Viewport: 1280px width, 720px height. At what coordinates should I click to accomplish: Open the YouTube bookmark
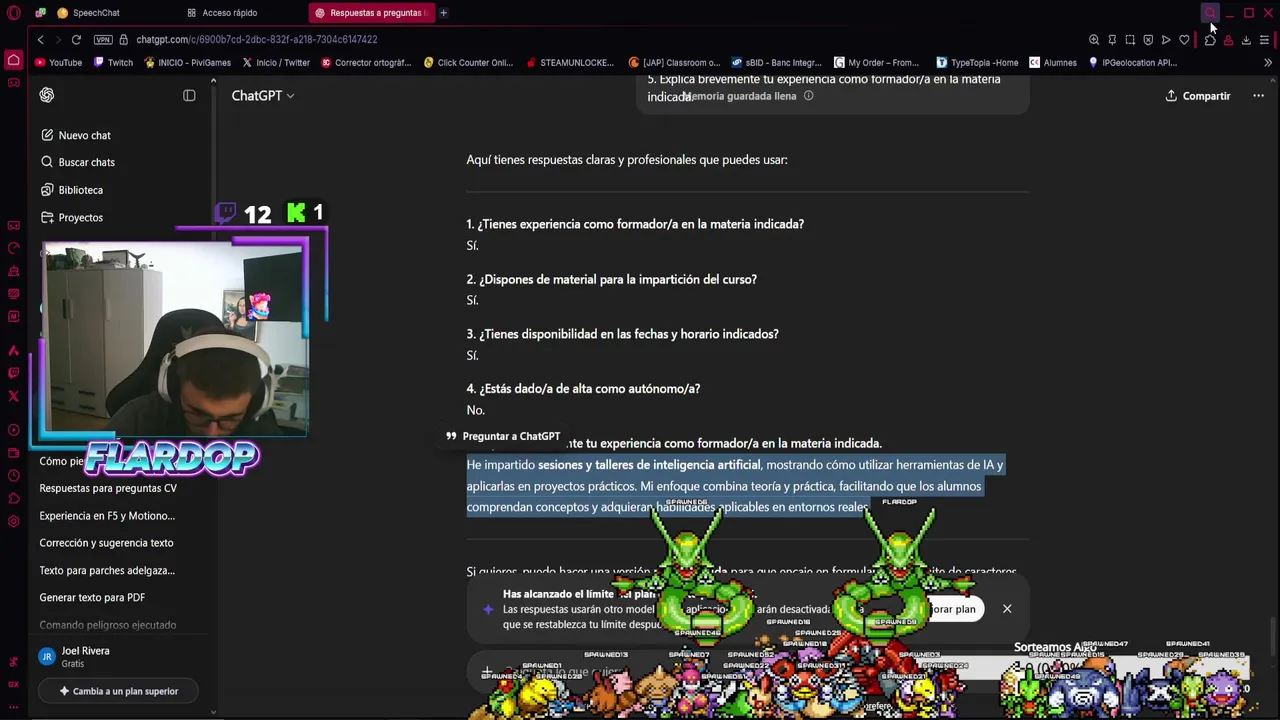[58, 62]
